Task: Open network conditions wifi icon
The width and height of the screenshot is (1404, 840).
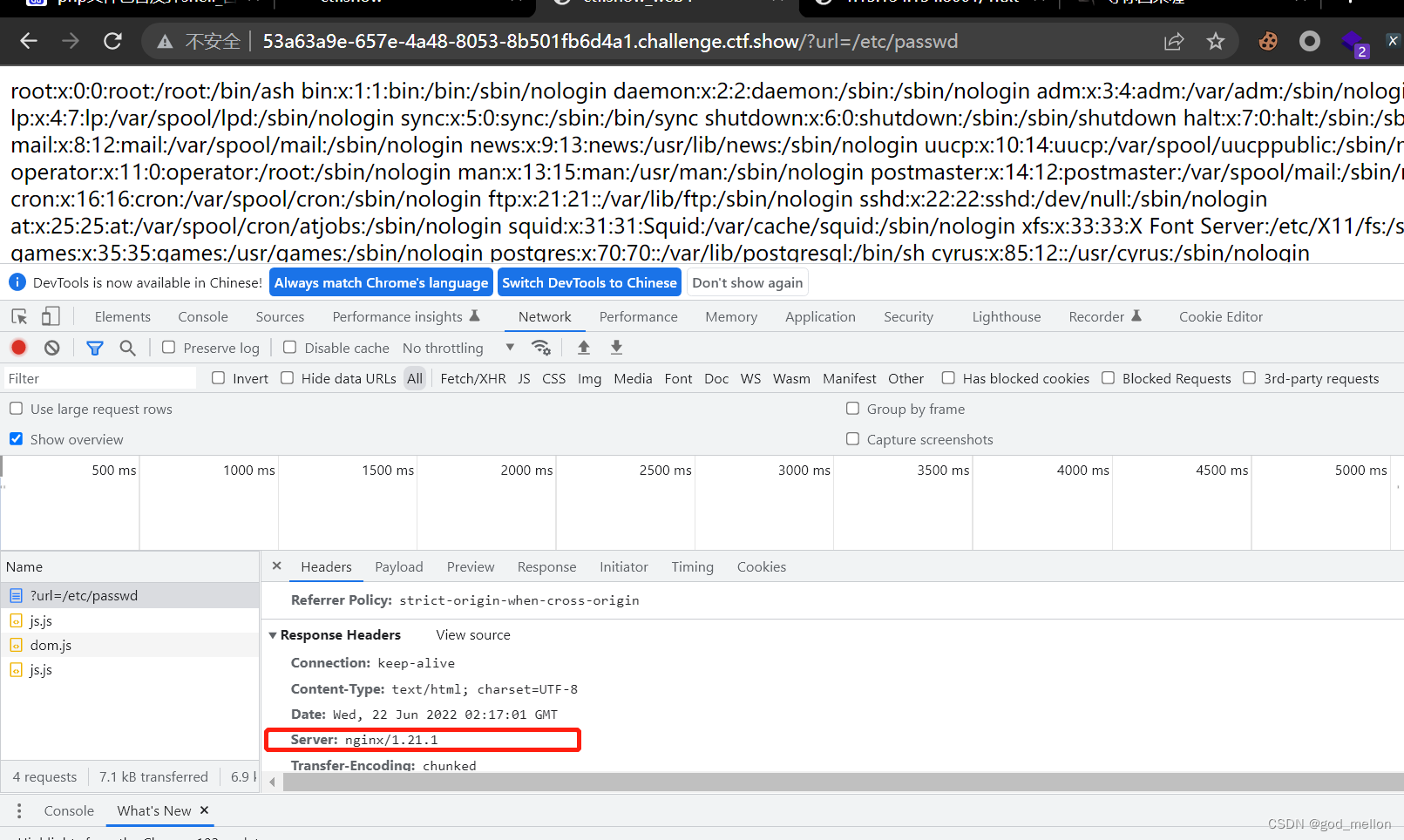Action: pos(541,348)
